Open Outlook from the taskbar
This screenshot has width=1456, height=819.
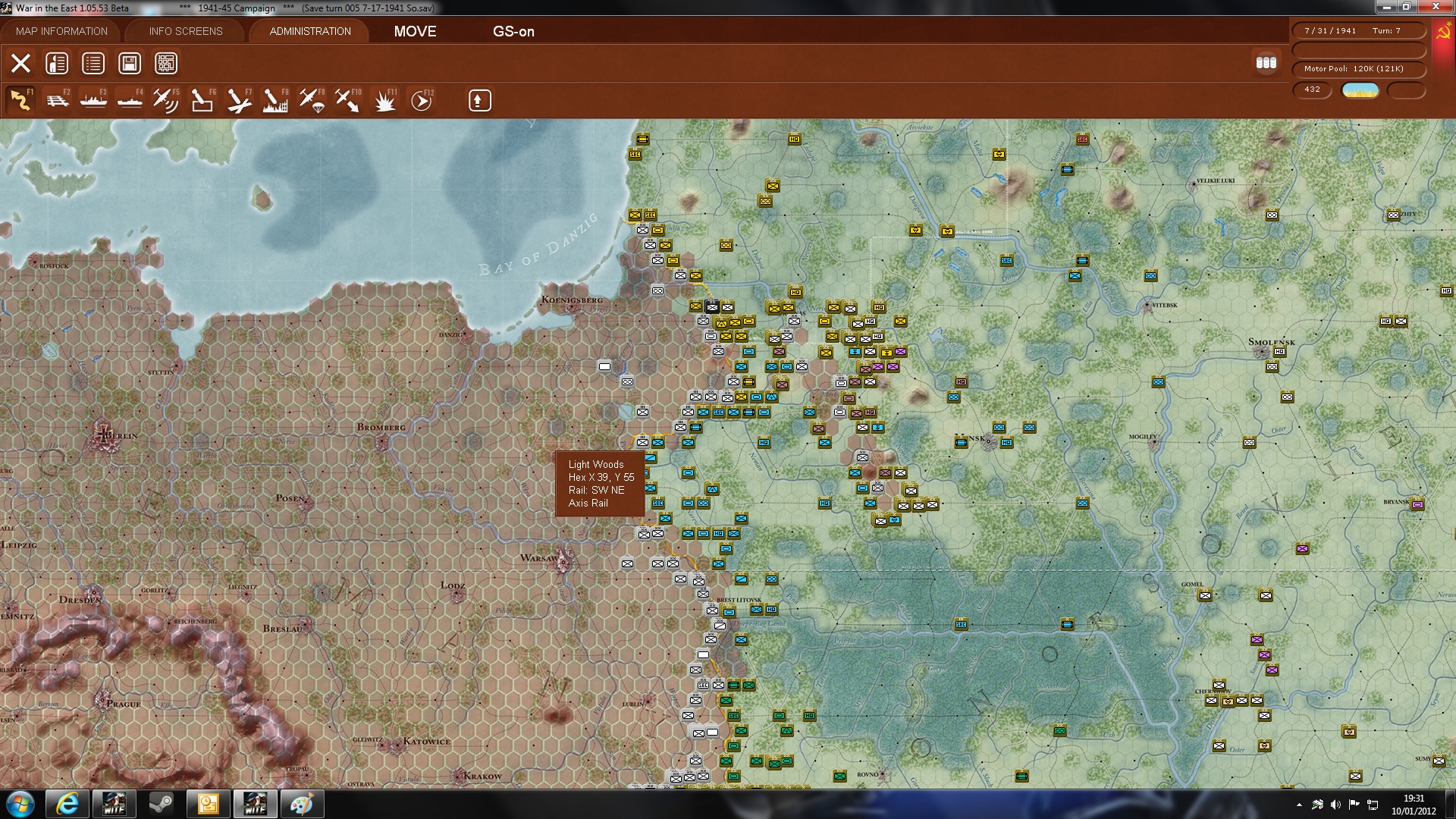208,804
